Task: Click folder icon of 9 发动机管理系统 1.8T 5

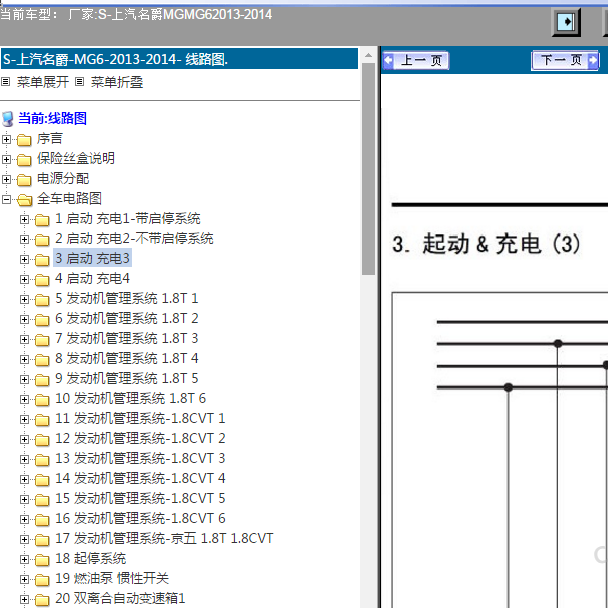Action: 42,380
